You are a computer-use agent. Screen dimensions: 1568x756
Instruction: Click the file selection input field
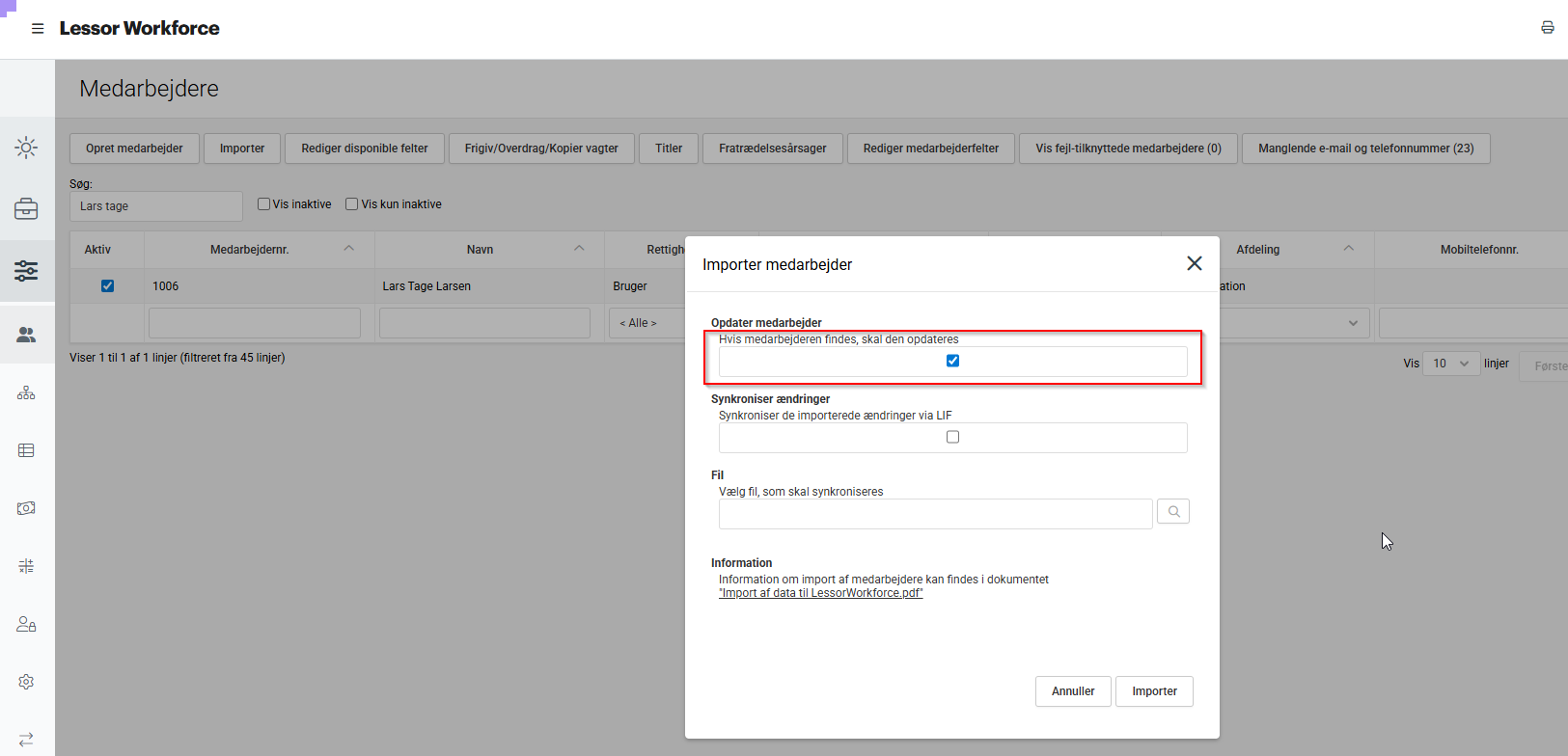[x=934, y=514]
